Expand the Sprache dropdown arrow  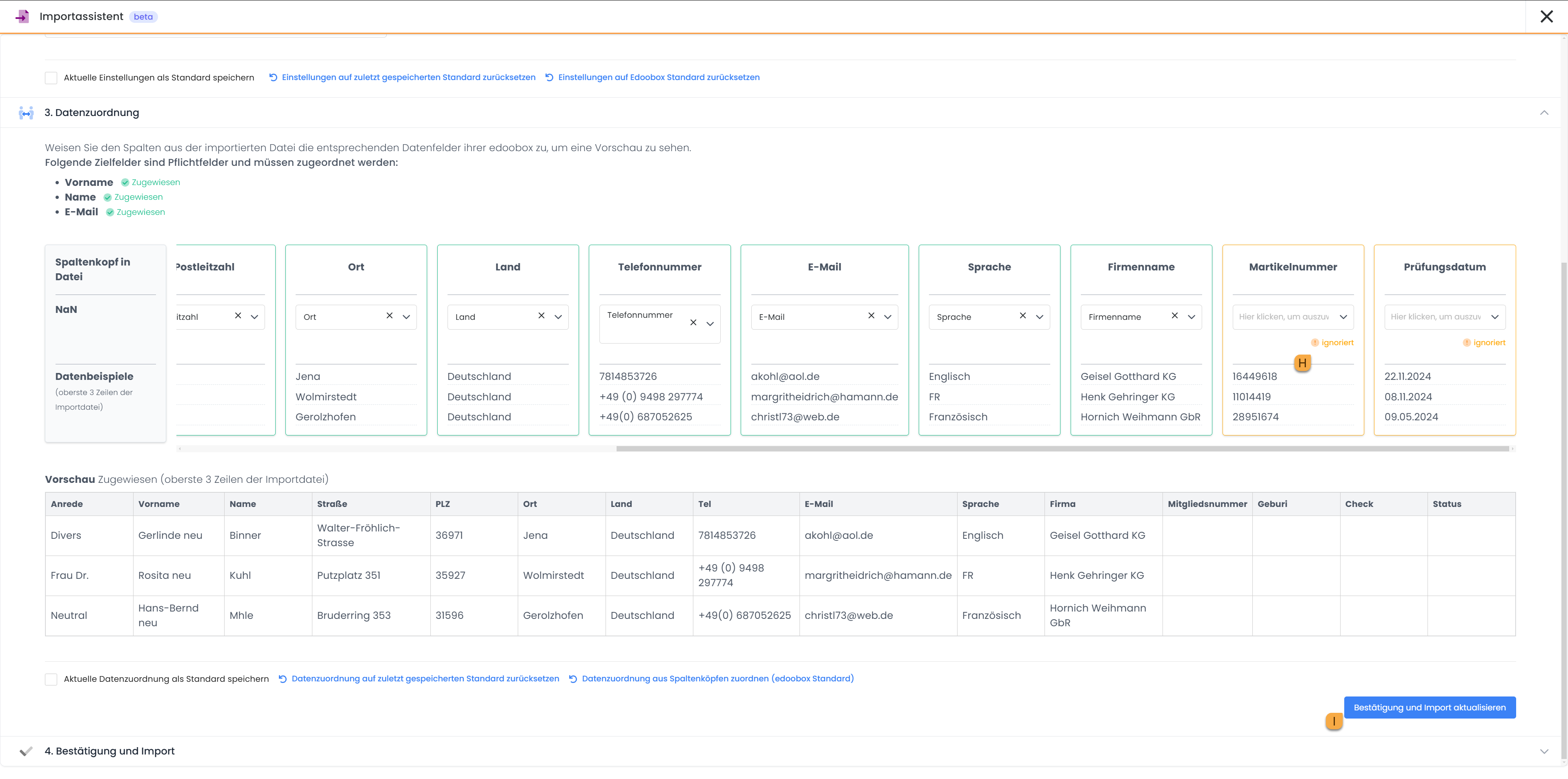pos(1040,317)
